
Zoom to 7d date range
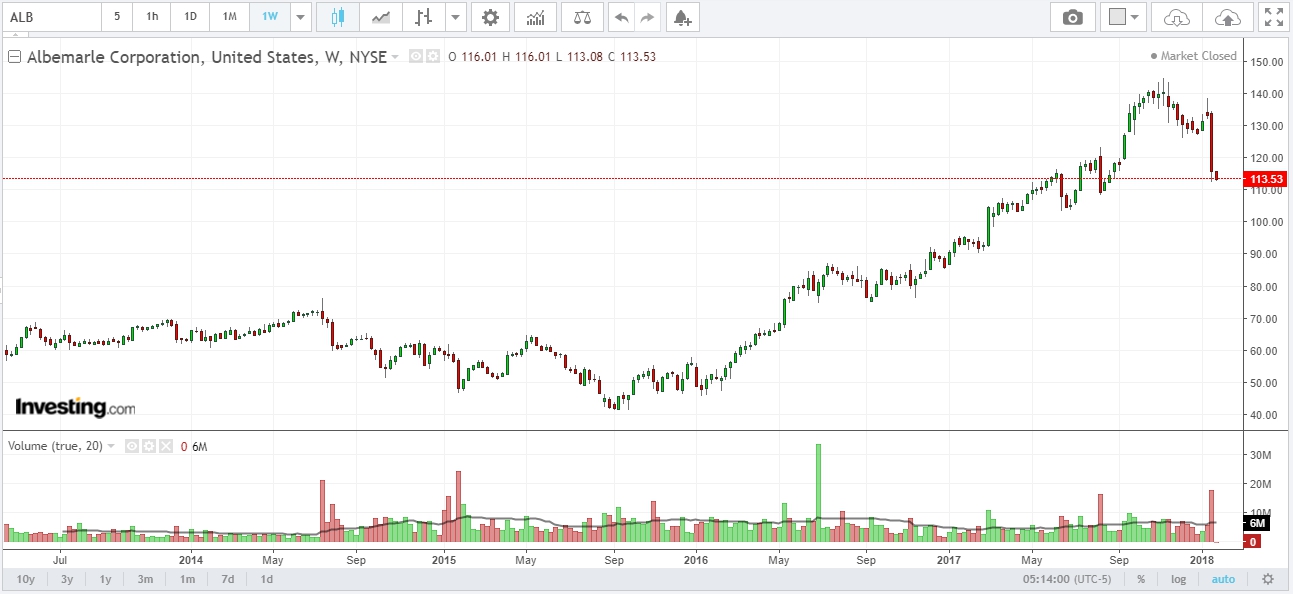[x=227, y=579]
